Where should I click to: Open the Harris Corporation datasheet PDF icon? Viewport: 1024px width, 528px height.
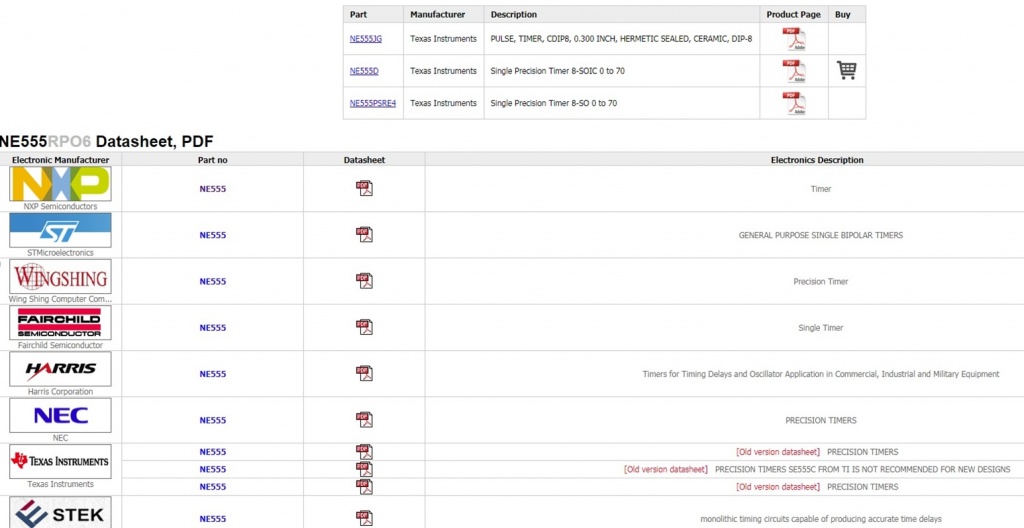tap(364, 374)
